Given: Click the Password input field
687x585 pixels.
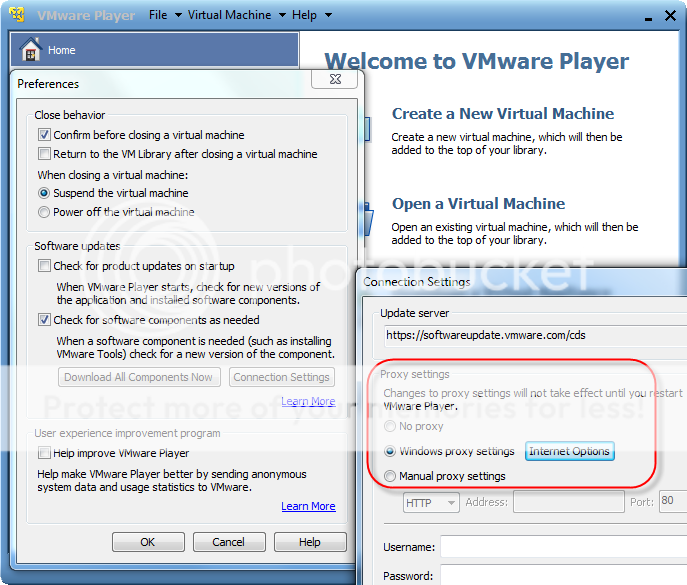Looking at the screenshot, I should (563, 575).
